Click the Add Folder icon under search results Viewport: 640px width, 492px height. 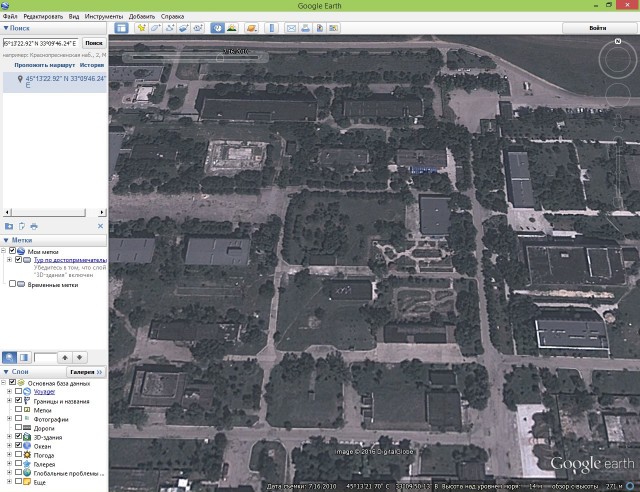[x=9, y=226]
